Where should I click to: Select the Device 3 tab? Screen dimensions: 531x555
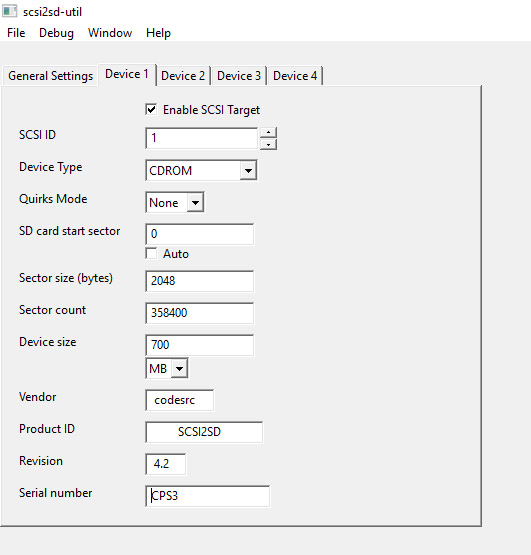point(239,76)
